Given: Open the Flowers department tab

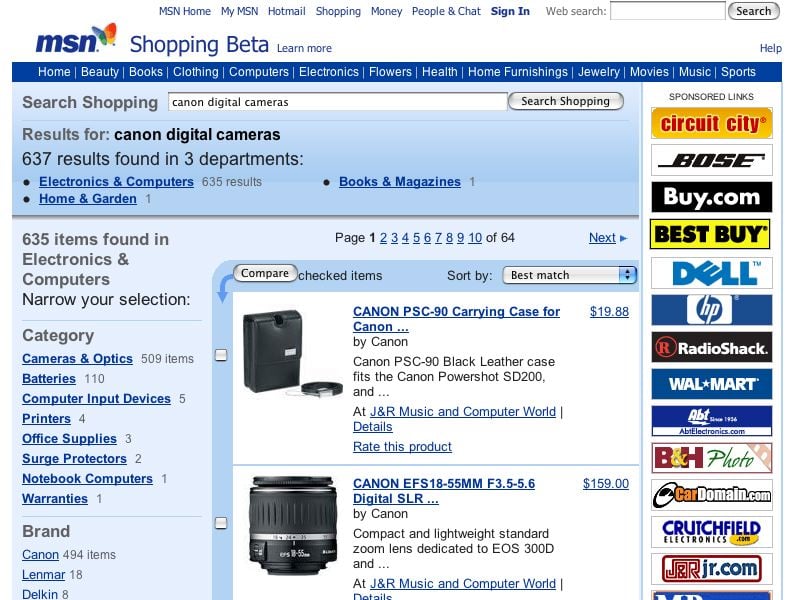Looking at the screenshot, I should pos(390,72).
